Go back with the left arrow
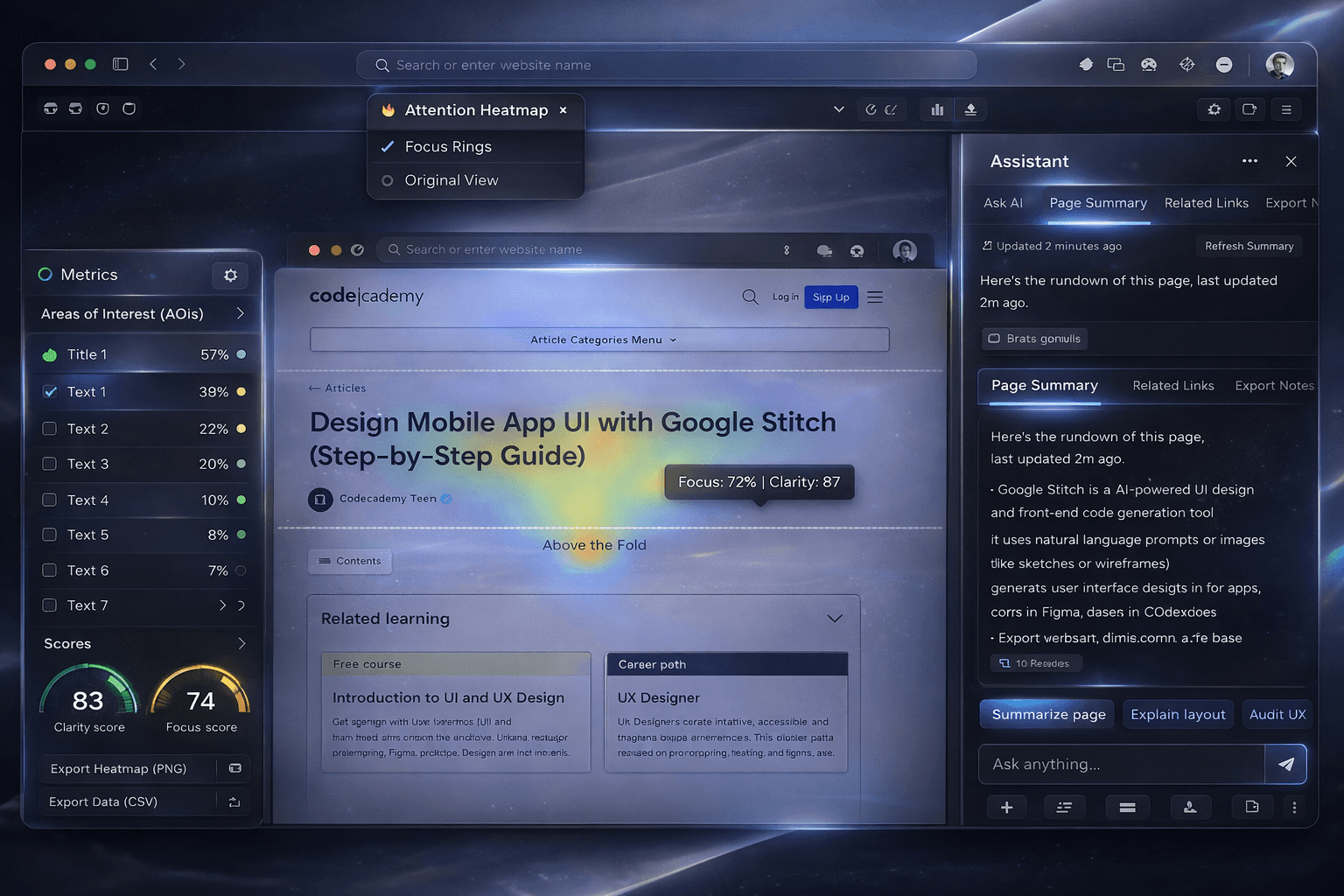 coord(153,64)
